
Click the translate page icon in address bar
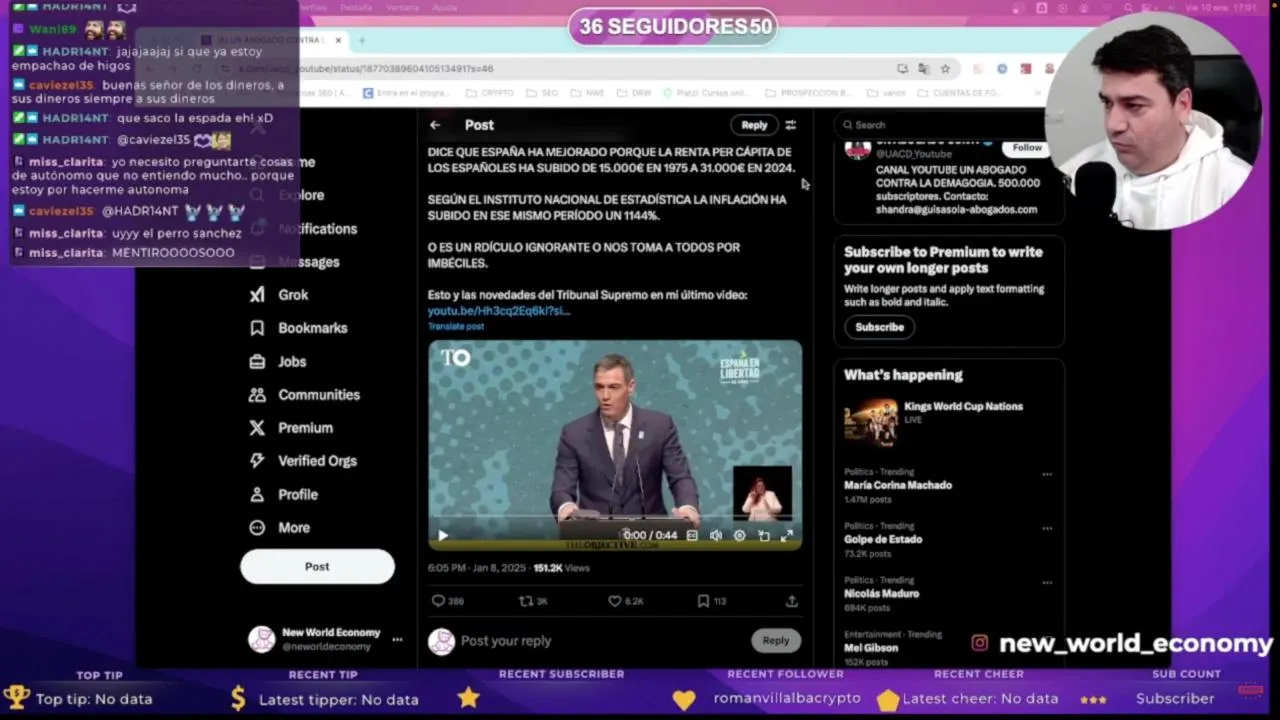(x=924, y=69)
